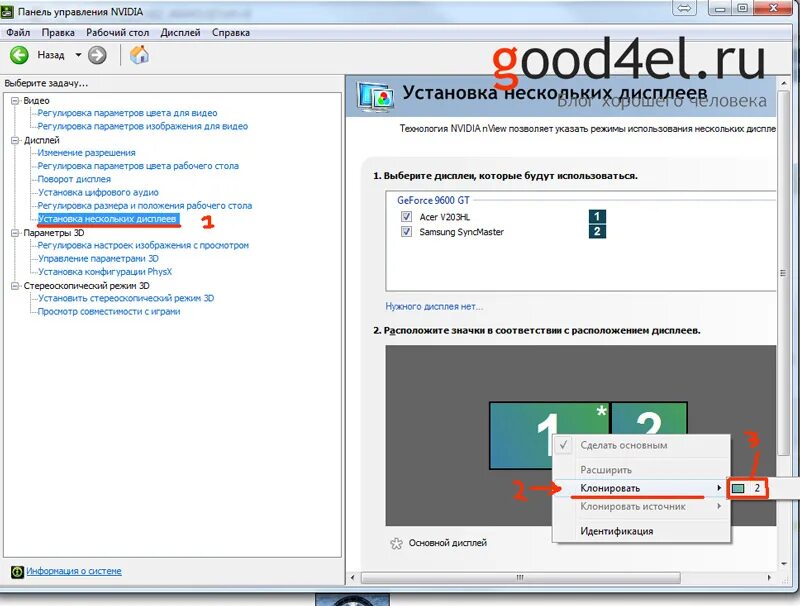800x606 pixels.
Task: Collapse the Параметры 3D tree group
Action: coord(15,233)
